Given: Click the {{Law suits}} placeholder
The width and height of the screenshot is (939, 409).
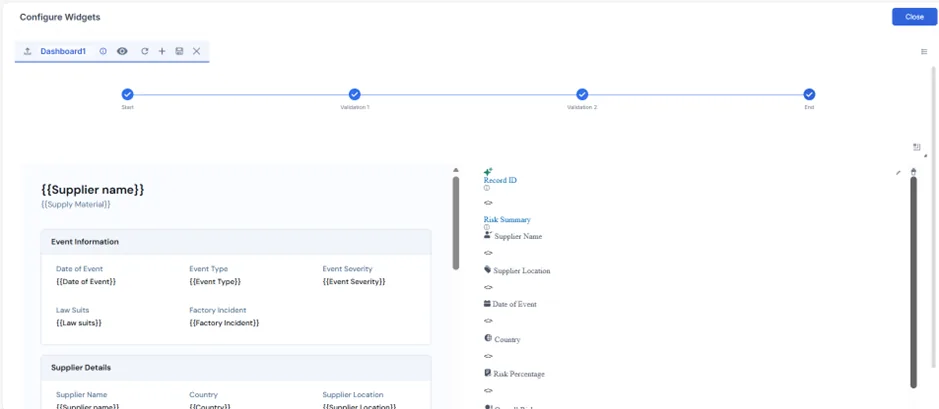Looking at the screenshot, I should (x=78, y=323).
